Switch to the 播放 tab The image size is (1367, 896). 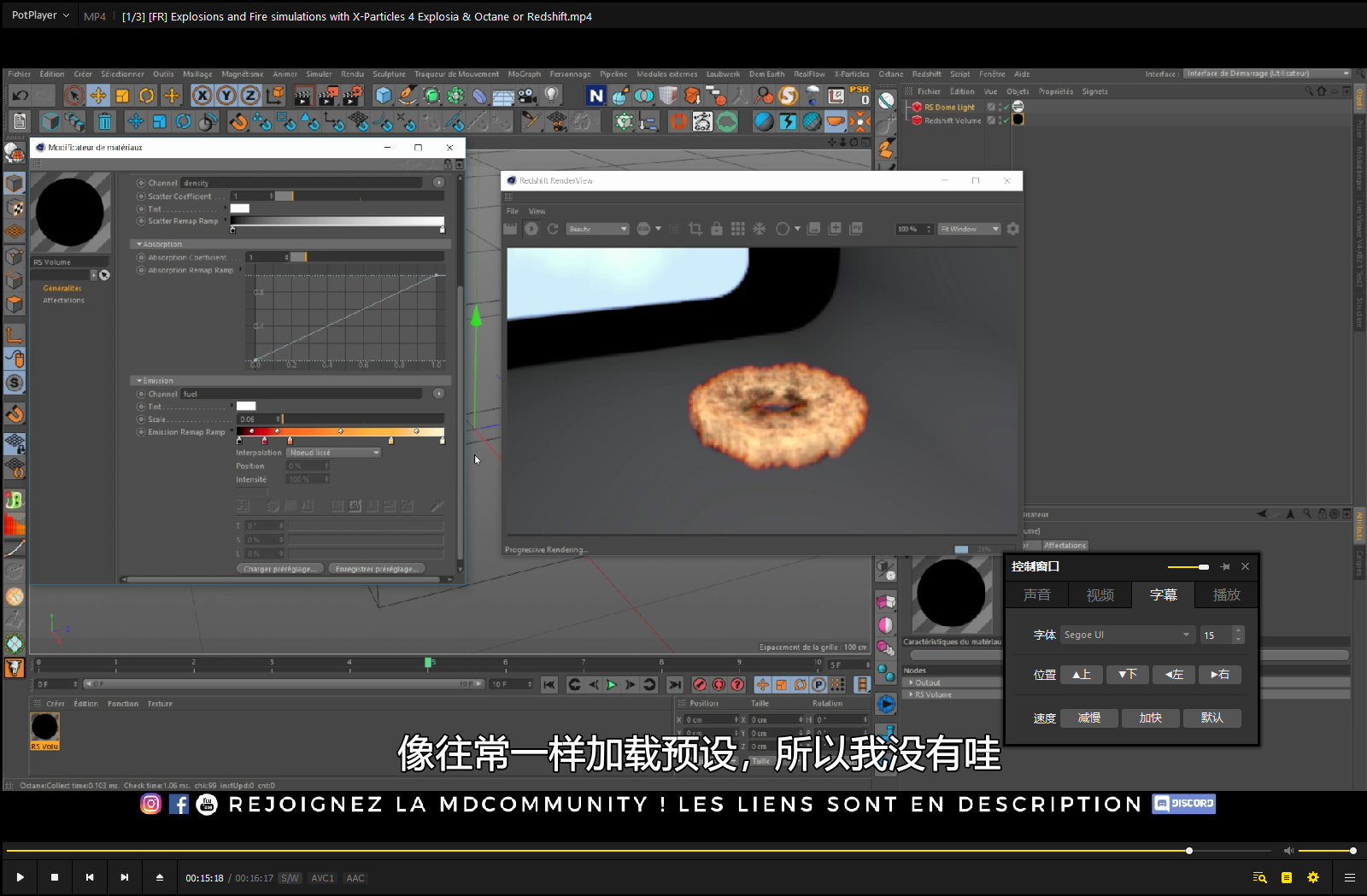click(x=1227, y=594)
